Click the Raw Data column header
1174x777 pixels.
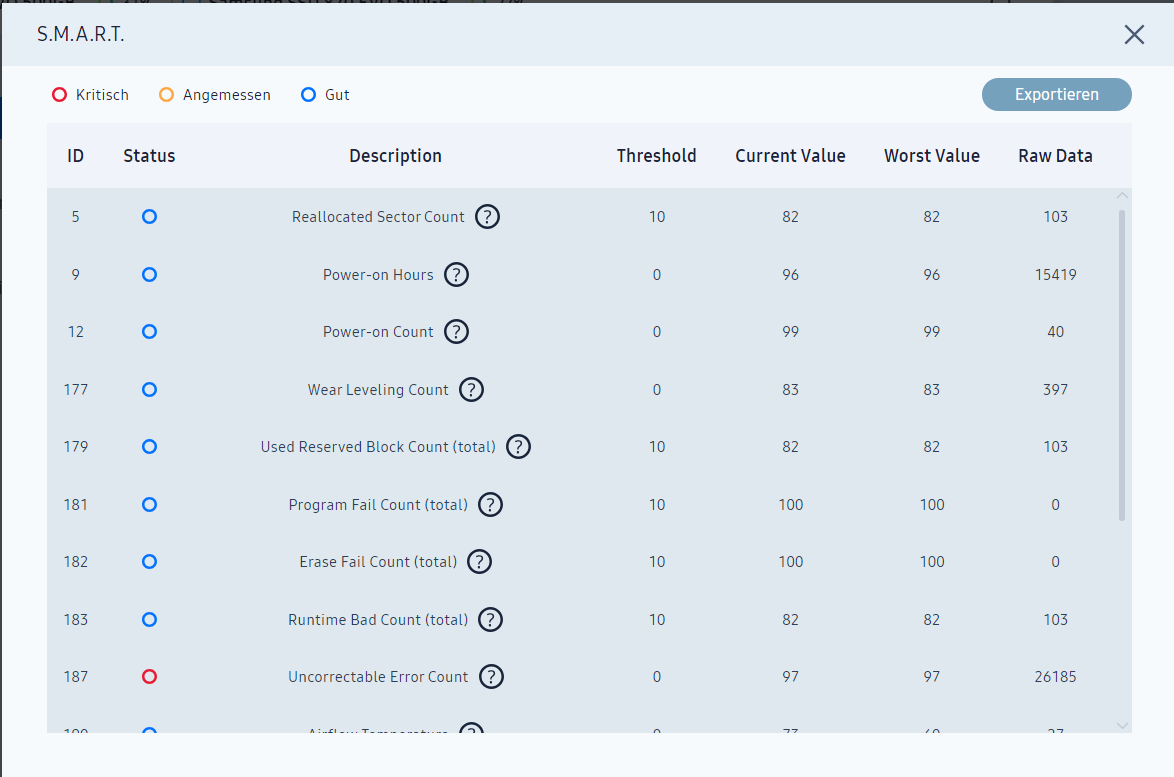pos(1055,156)
